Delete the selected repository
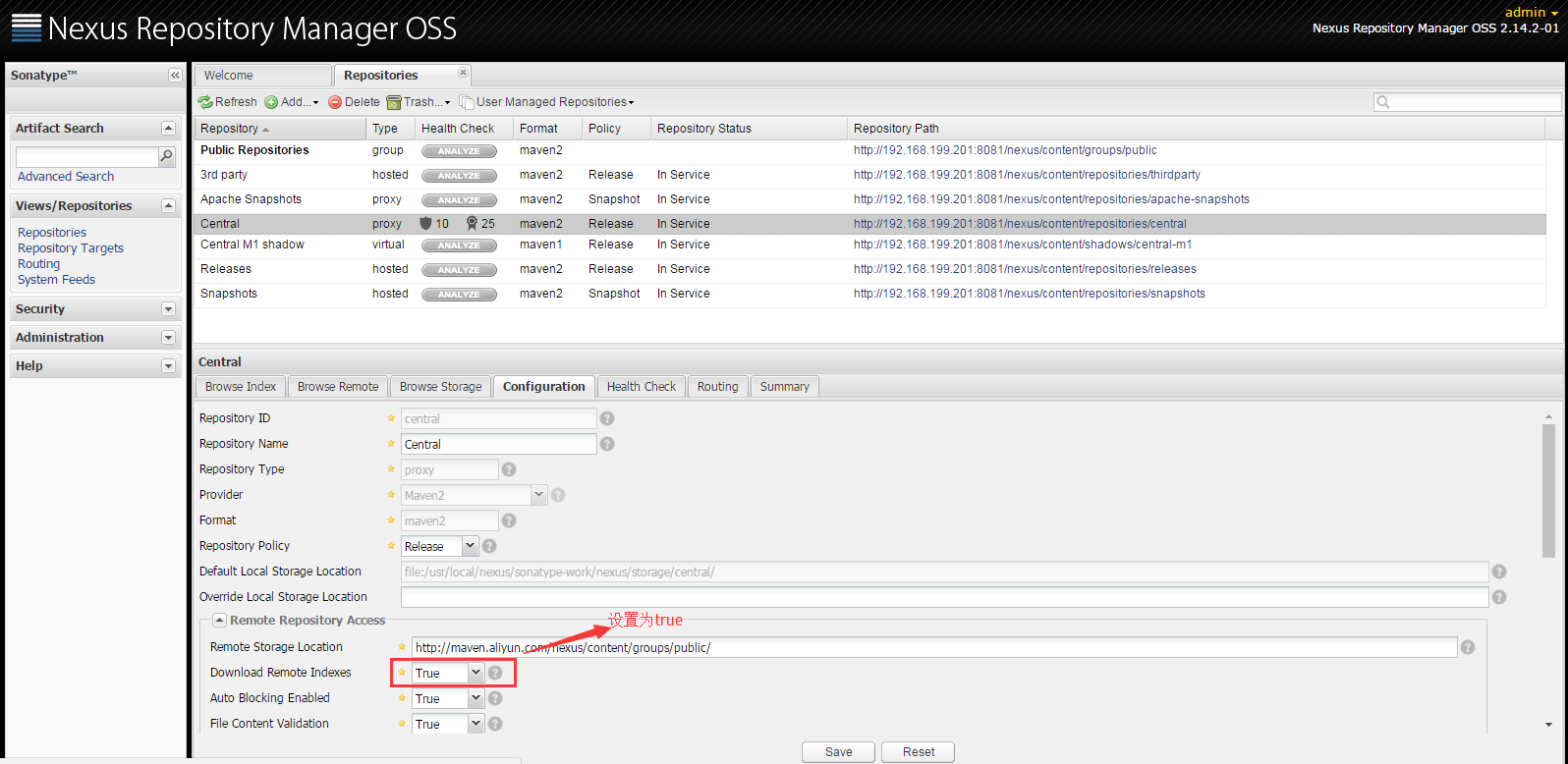This screenshot has width=1568, height=764. pyautogui.click(x=354, y=102)
